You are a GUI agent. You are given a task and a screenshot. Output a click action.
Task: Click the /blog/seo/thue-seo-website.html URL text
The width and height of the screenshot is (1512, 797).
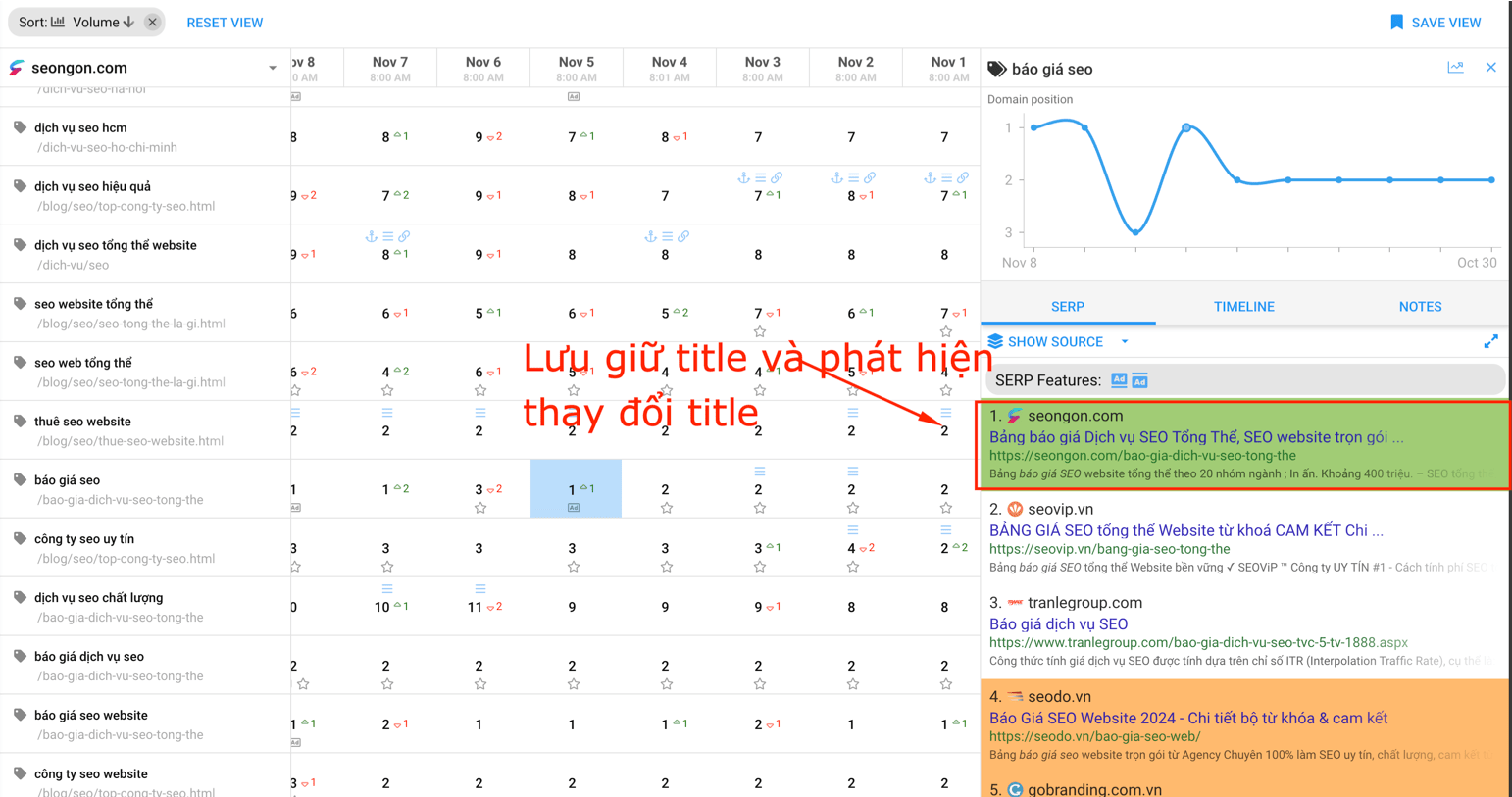pyautogui.click(x=130, y=441)
